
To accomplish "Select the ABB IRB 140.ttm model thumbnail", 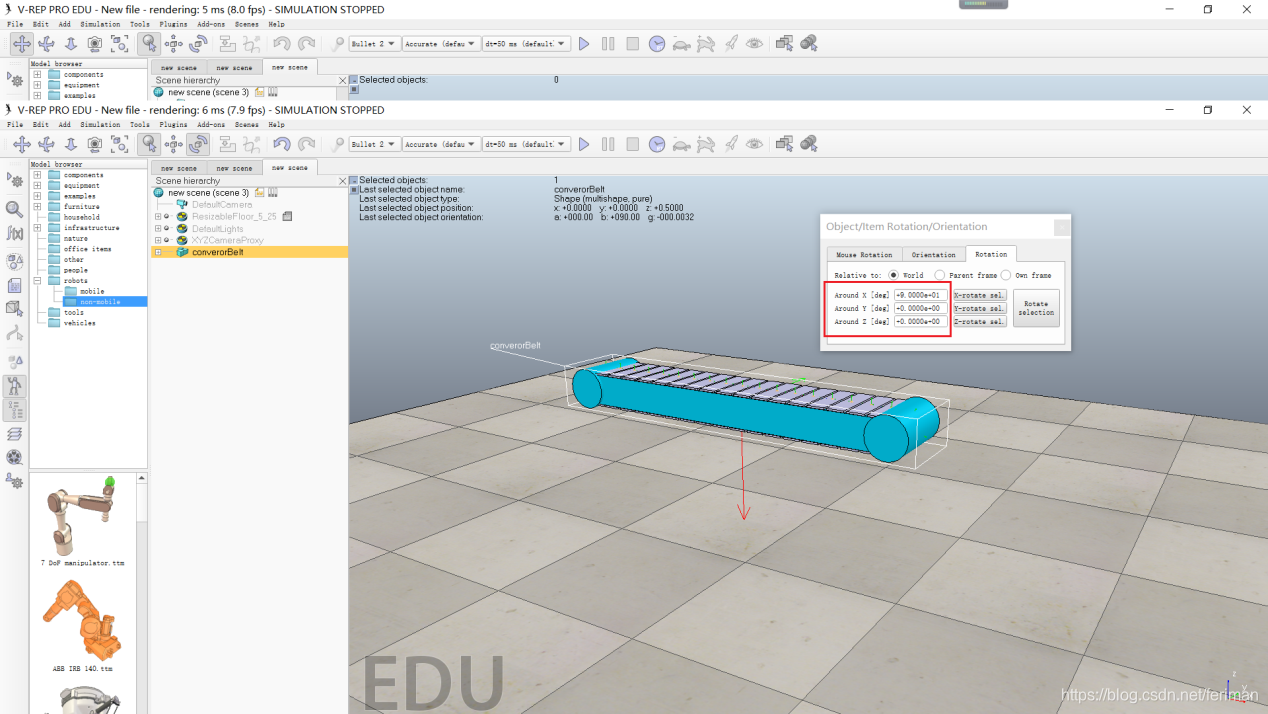I will coord(82,625).
